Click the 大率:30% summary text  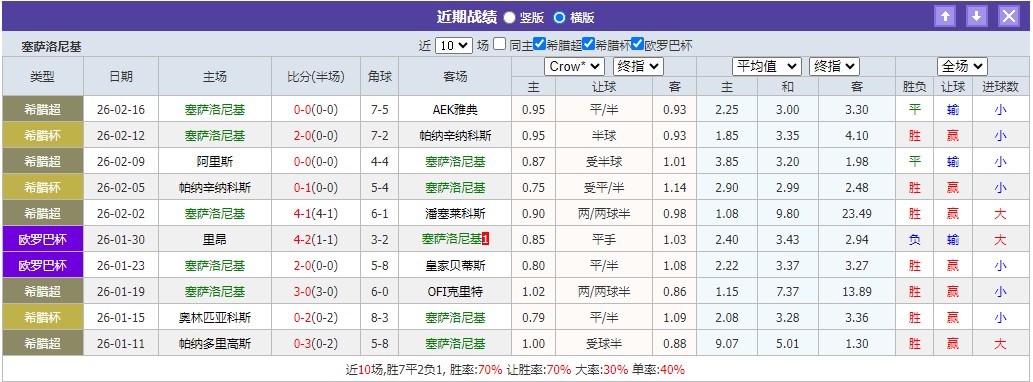[600, 369]
